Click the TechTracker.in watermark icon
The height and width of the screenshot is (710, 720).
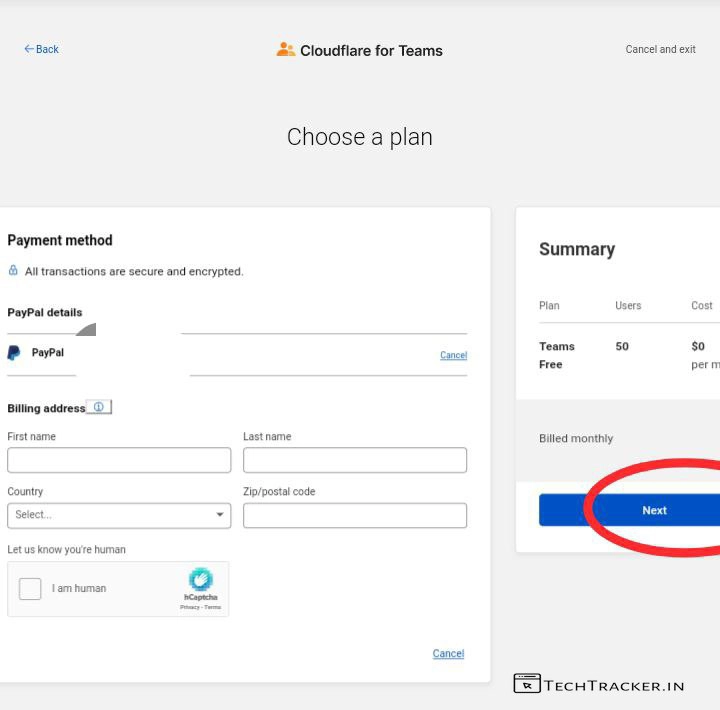coord(527,684)
